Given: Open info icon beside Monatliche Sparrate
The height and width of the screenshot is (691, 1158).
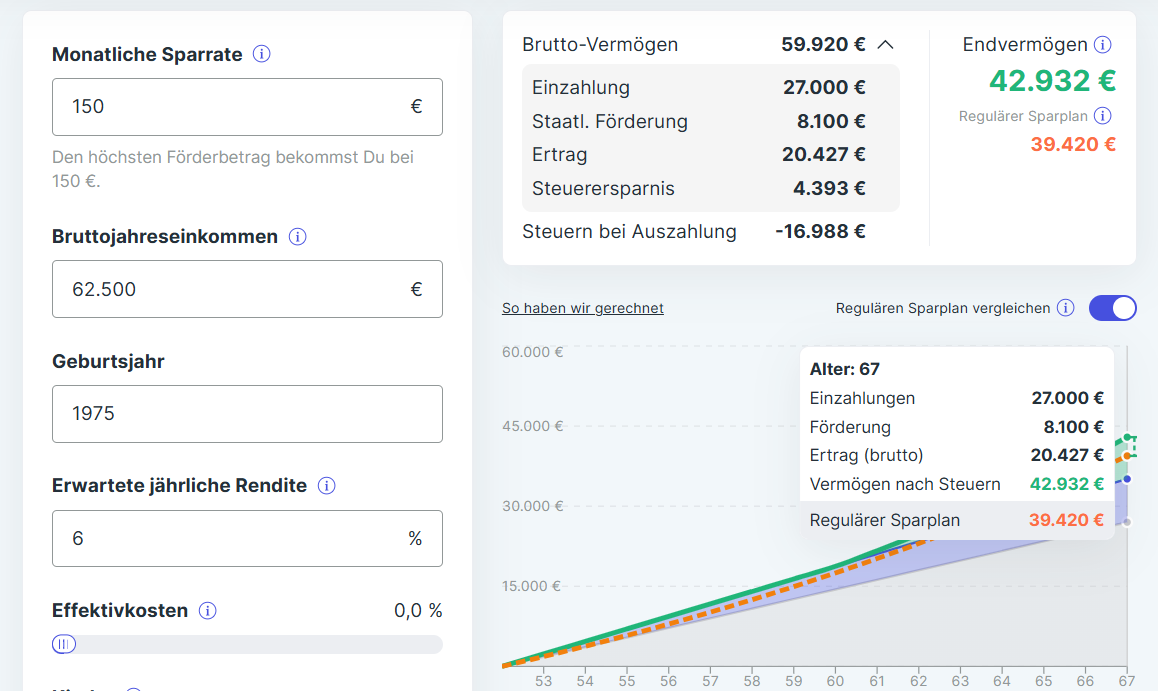Looking at the screenshot, I should click(261, 54).
